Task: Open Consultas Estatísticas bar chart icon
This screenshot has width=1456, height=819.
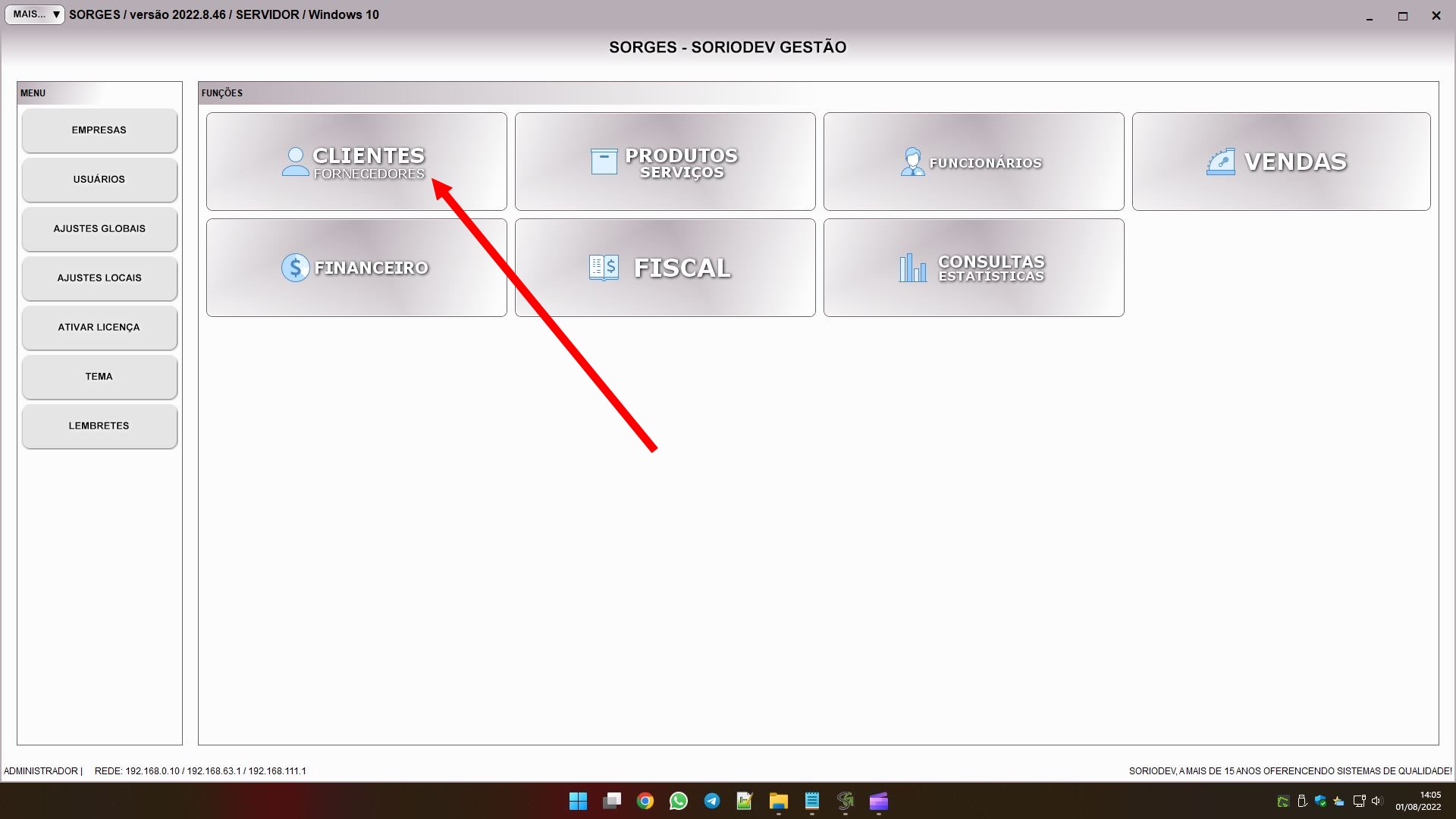Action: (912, 268)
